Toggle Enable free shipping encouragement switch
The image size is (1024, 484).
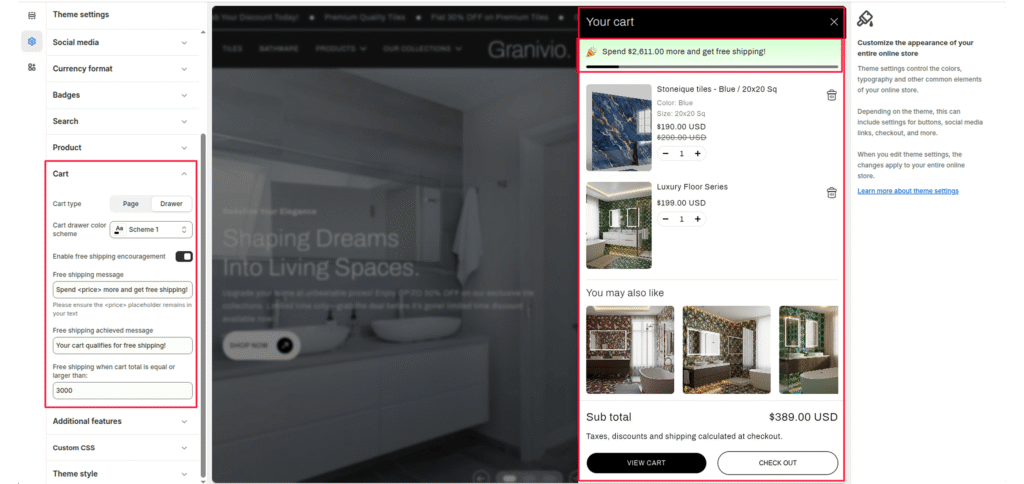coord(184,256)
